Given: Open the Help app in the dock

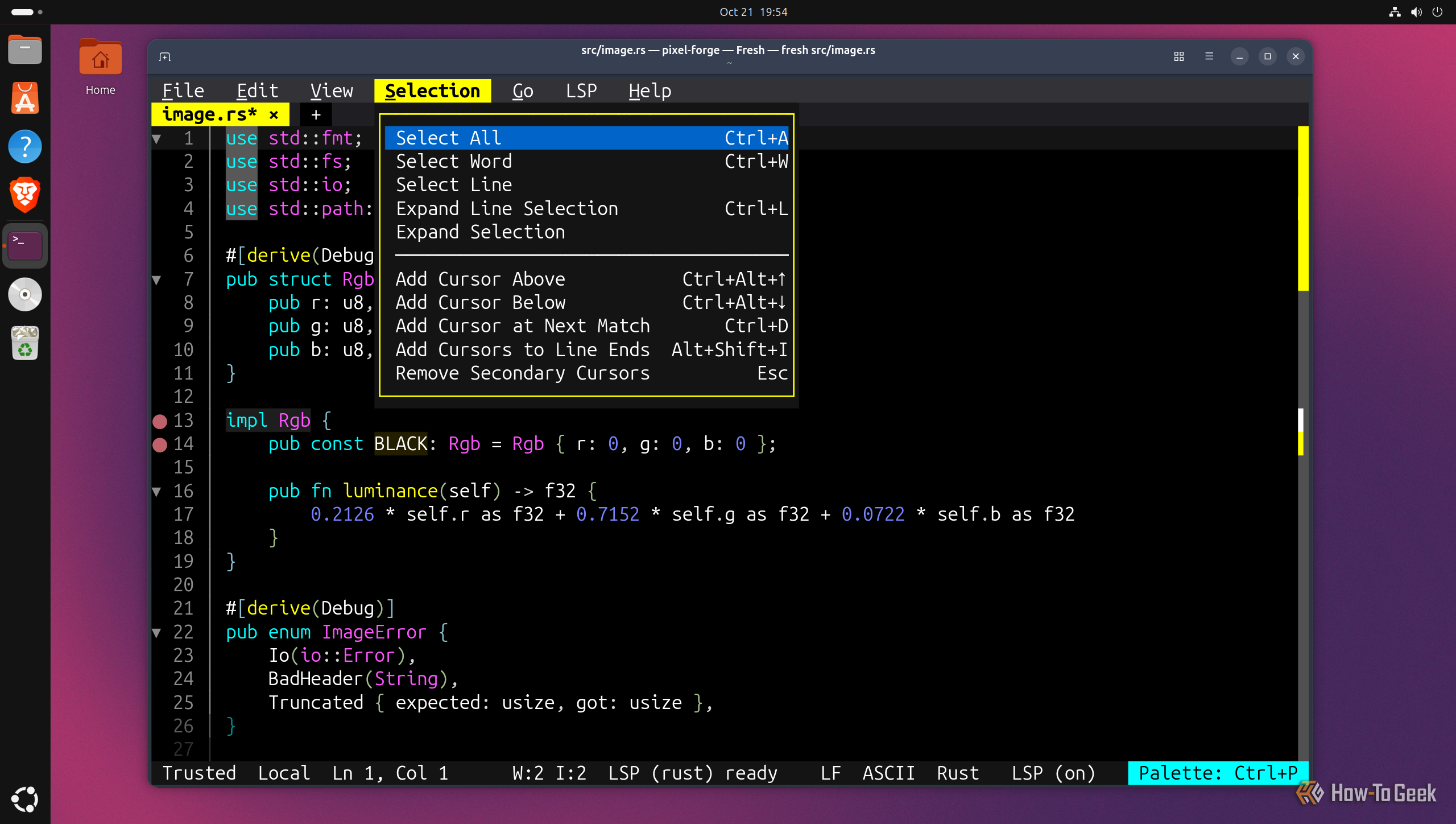Looking at the screenshot, I should [x=25, y=147].
